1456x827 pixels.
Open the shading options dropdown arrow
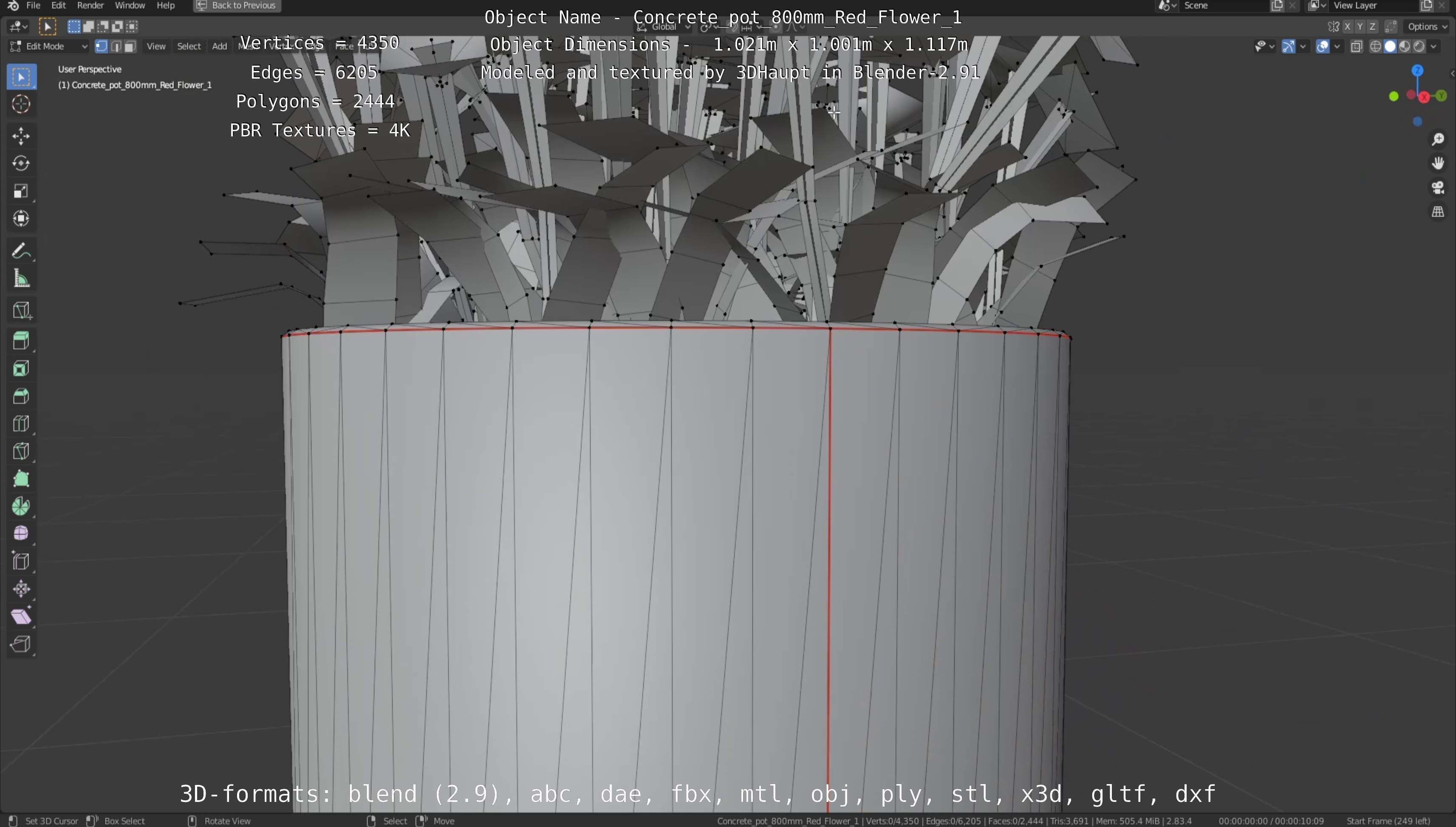(x=1434, y=47)
